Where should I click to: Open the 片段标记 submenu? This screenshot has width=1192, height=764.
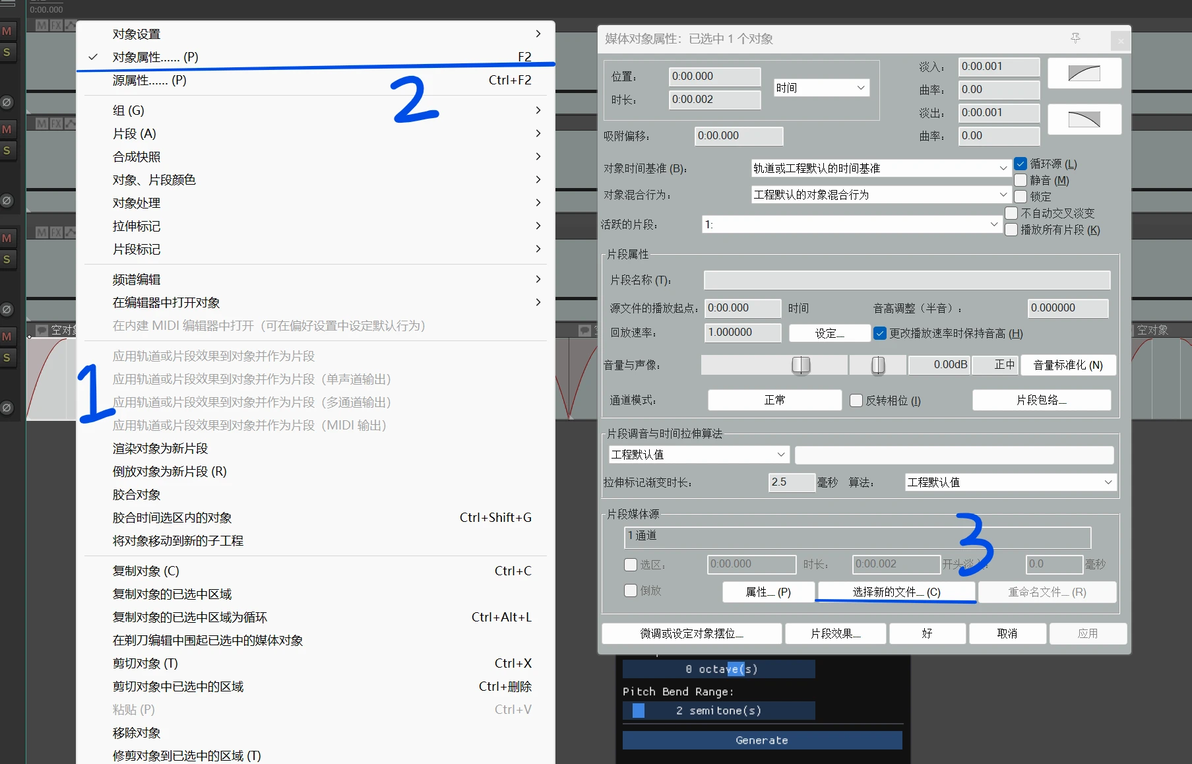(x=315, y=249)
